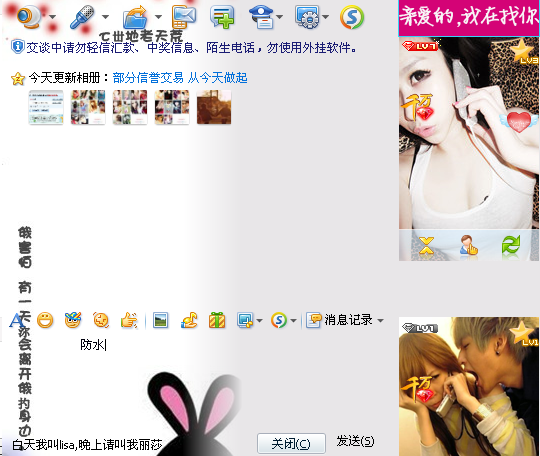
Task: Open the second album photo thumbnail
Action: click(88, 107)
